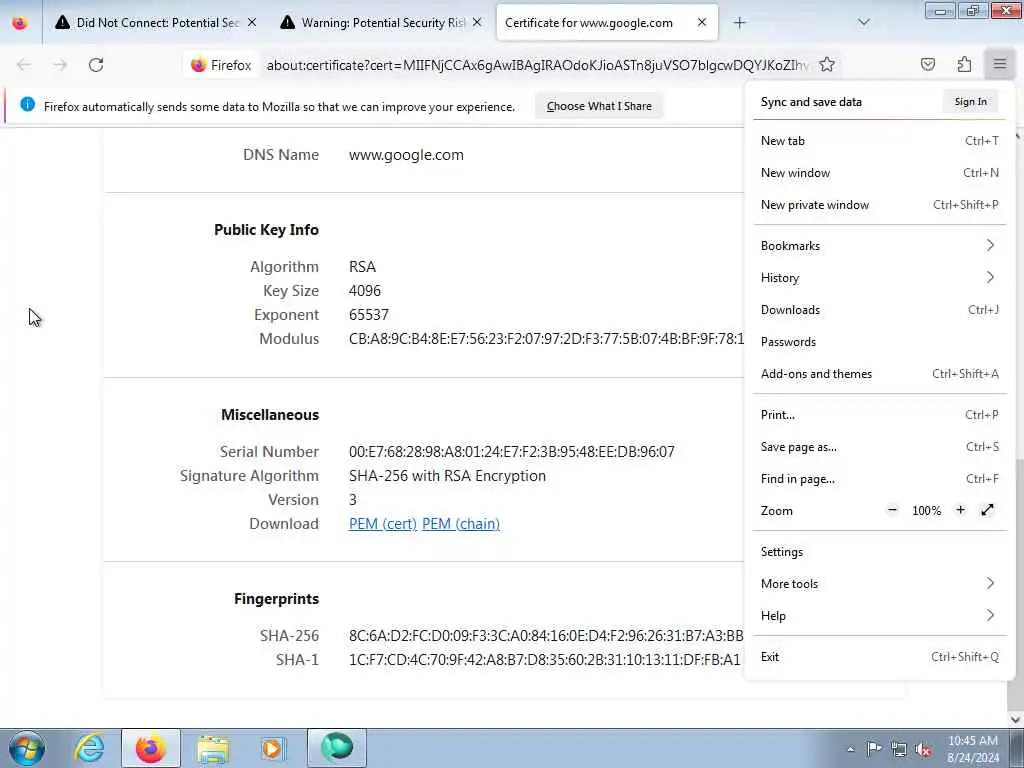1024x768 pixels.
Task: Click the Serial Number value 00:E7:68:28…
Action: click(x=511, y=452)
